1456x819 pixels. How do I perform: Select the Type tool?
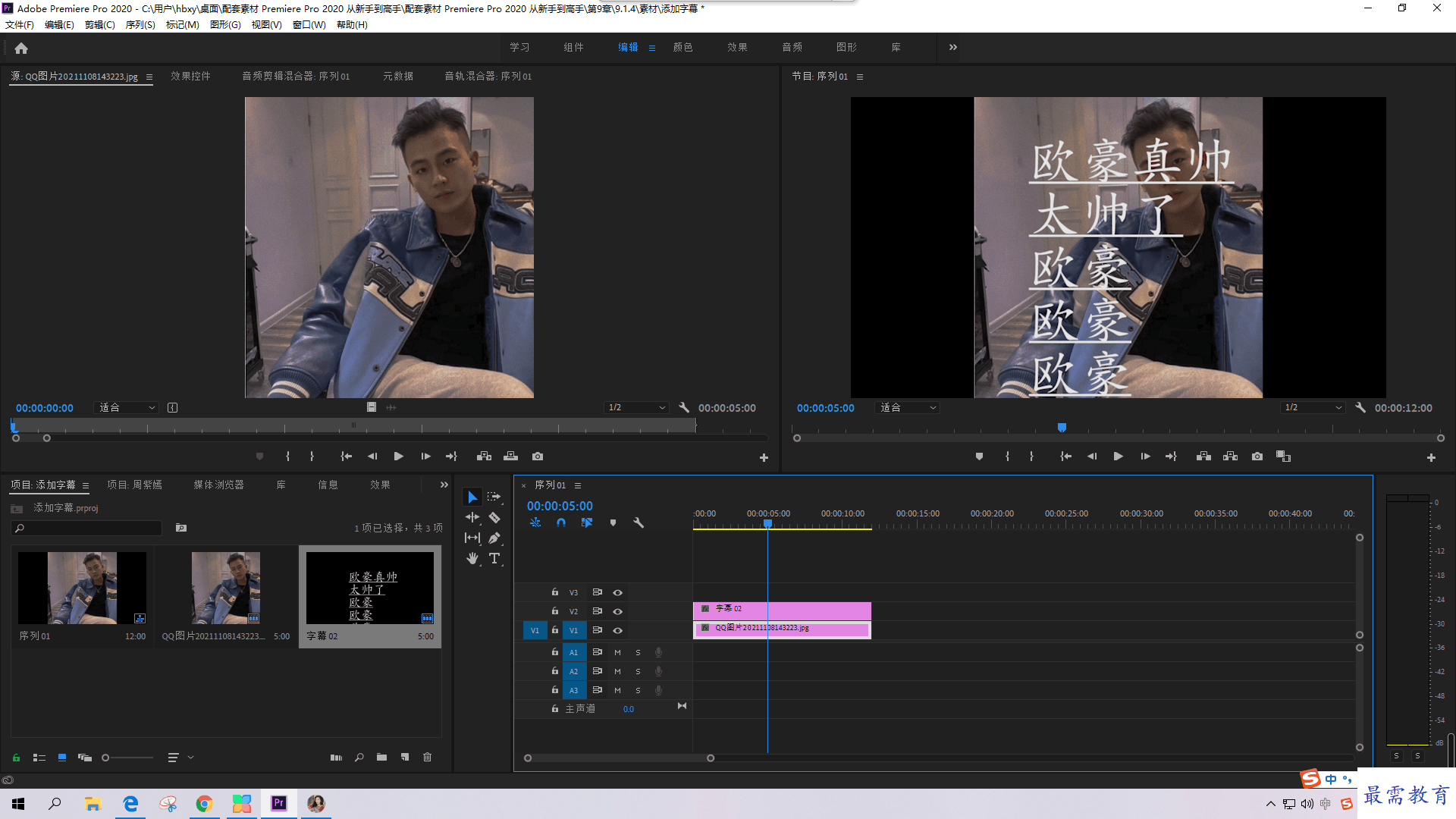tap(494, 558)
